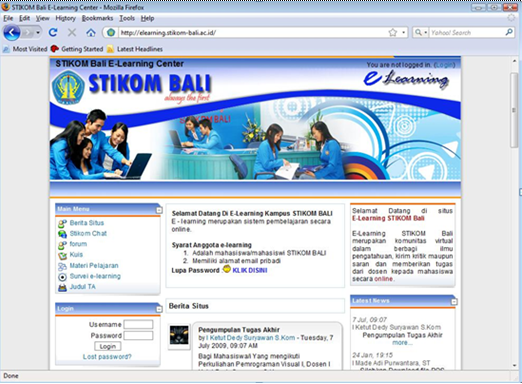
Task: Click the Survei e-learning icon
Action: [62, 277]
